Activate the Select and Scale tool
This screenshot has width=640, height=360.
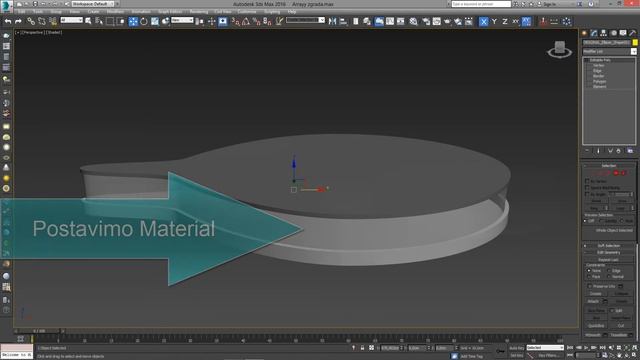155,21
